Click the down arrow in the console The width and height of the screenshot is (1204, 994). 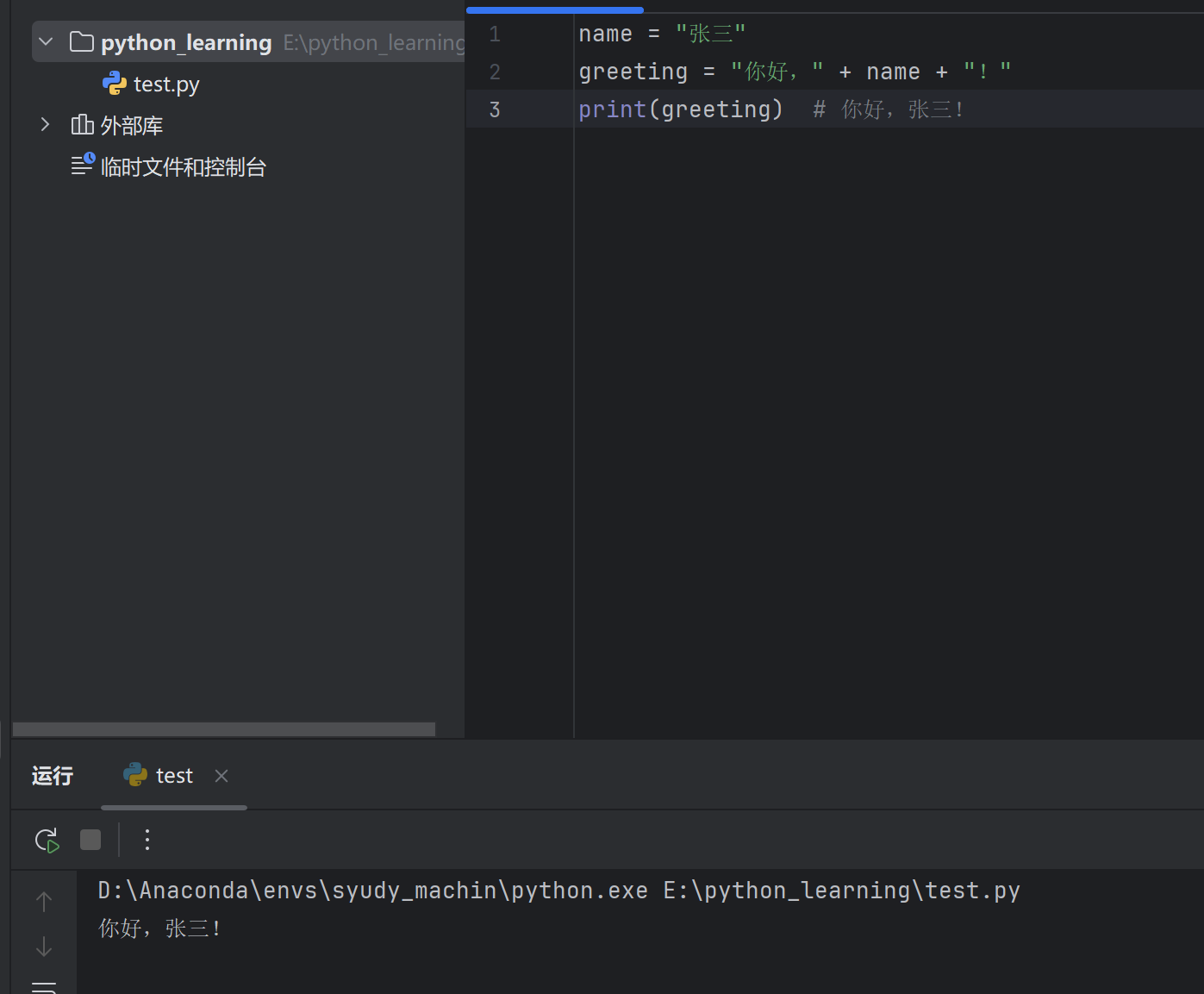pyautogui.click(x=44, y=946)
